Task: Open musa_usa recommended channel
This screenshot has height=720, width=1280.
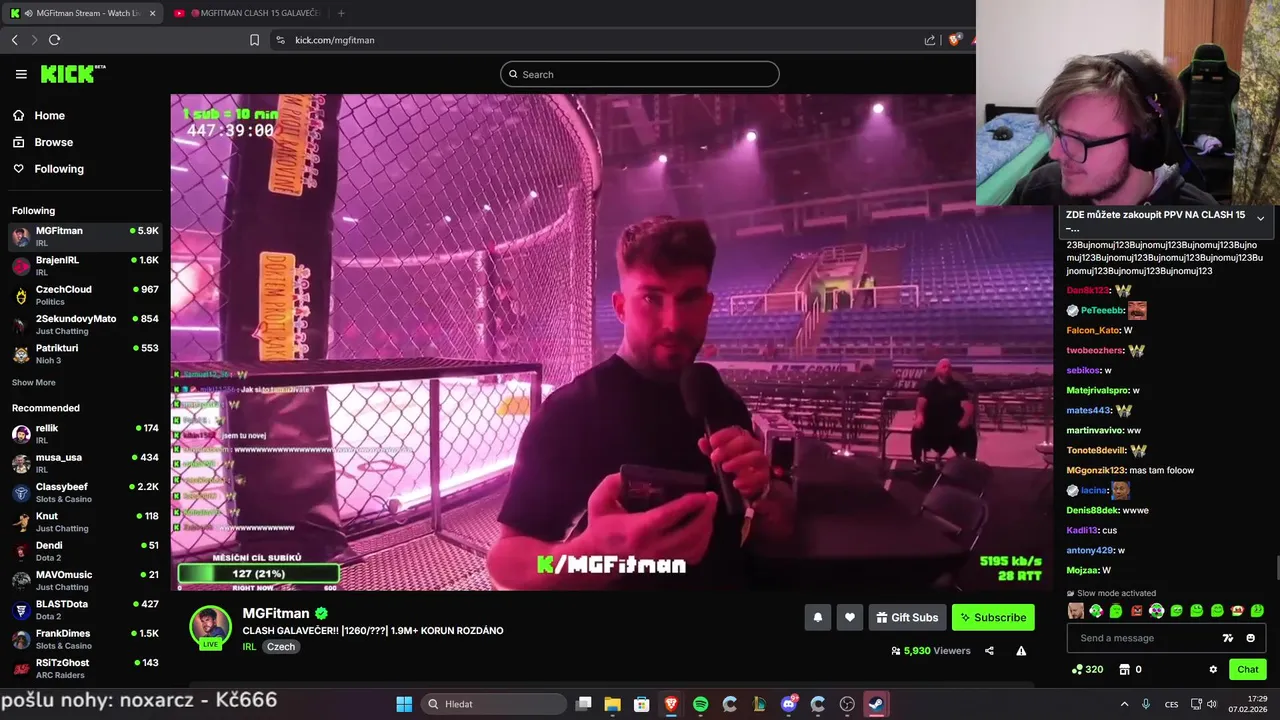Action: click(85, 463)
